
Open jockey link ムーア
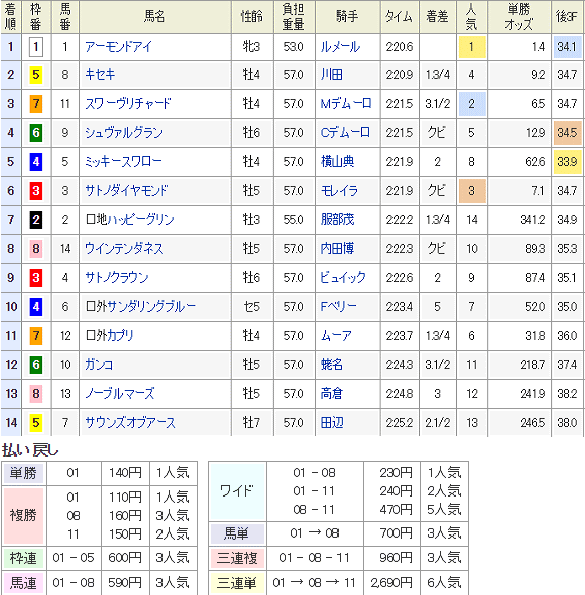pyautogui.click(x=336, y=335)
